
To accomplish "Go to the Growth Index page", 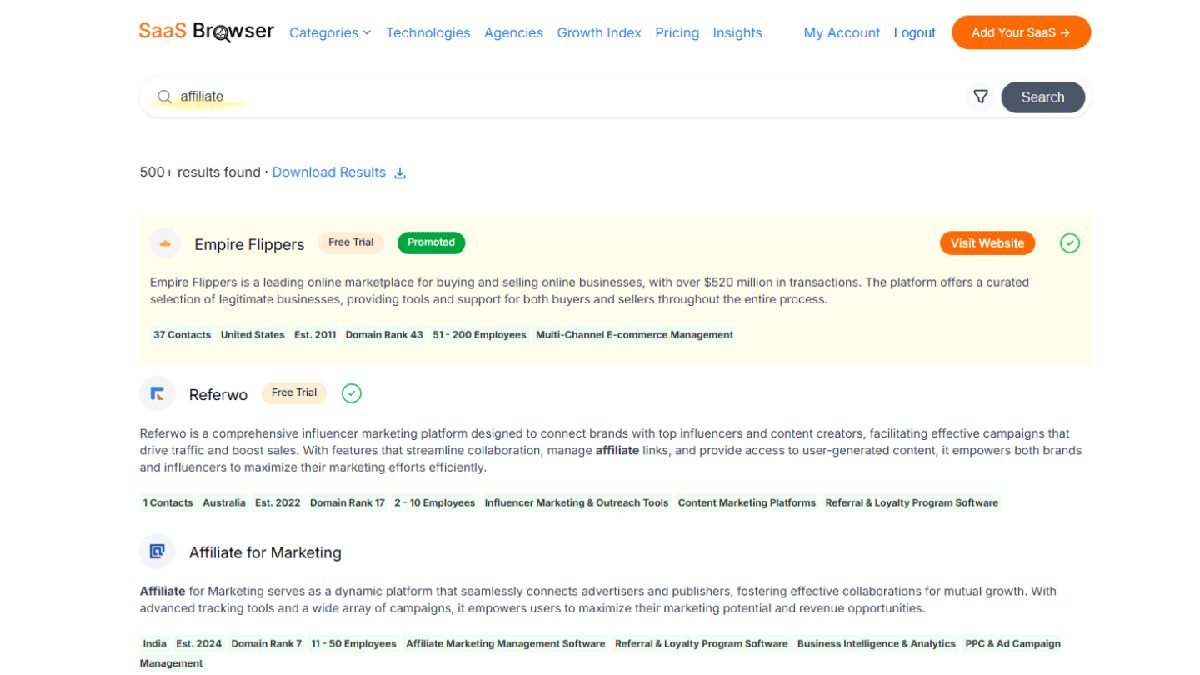I will pyautogui.click(x=599, y=33).
